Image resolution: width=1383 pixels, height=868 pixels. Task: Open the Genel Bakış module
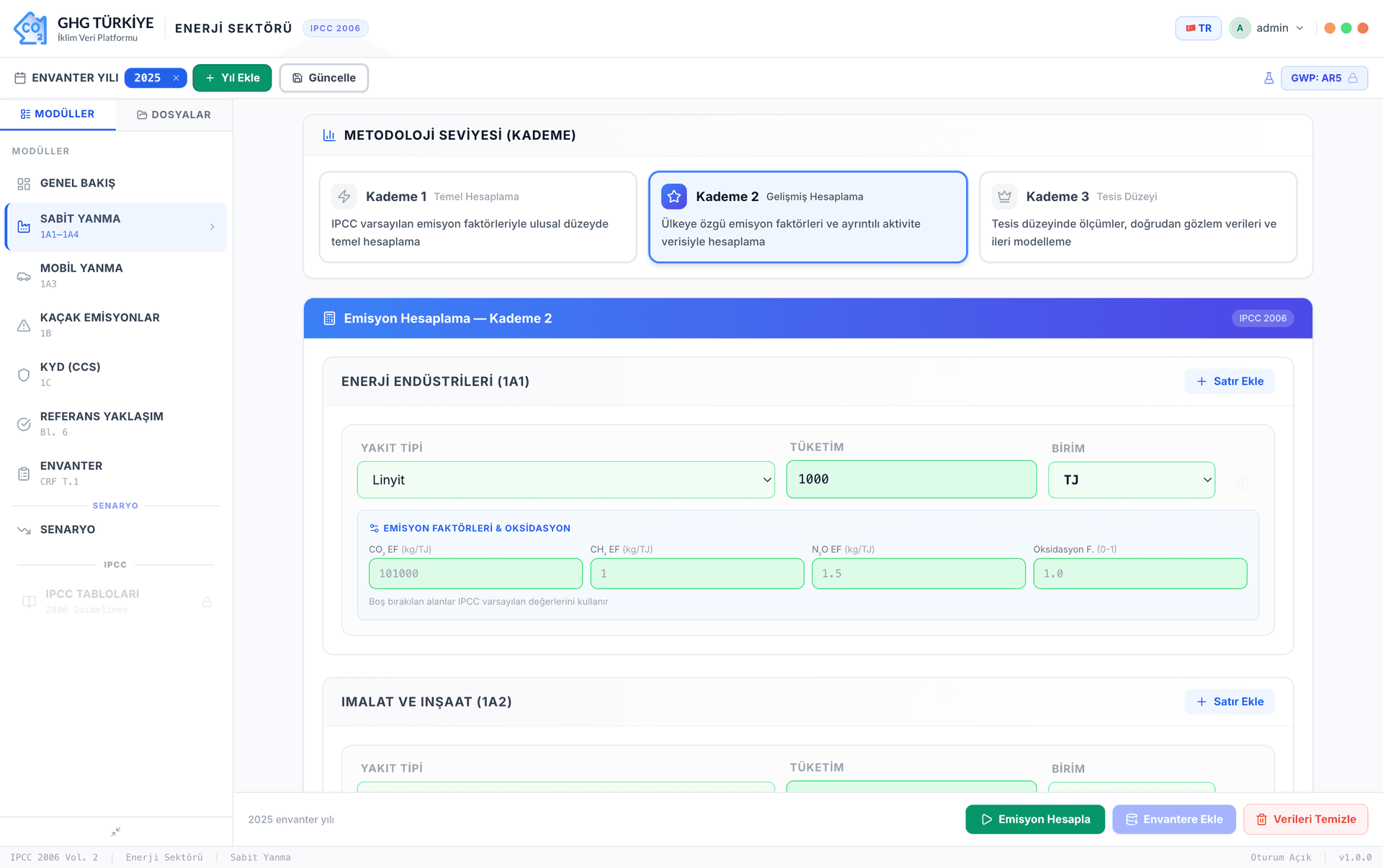coord(116,184)
